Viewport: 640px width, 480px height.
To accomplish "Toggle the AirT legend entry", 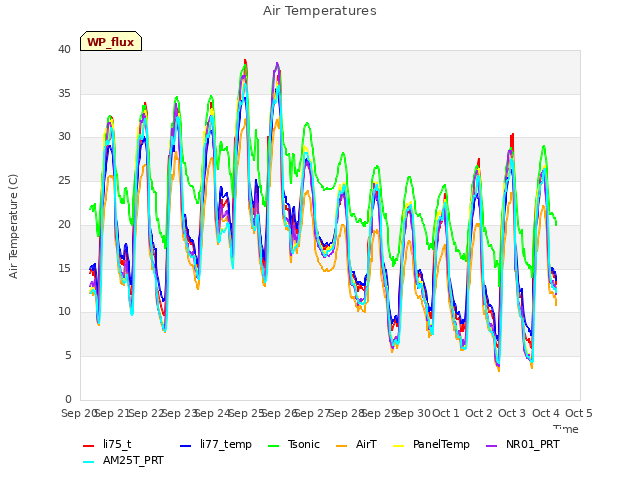I will click(356, 444).
